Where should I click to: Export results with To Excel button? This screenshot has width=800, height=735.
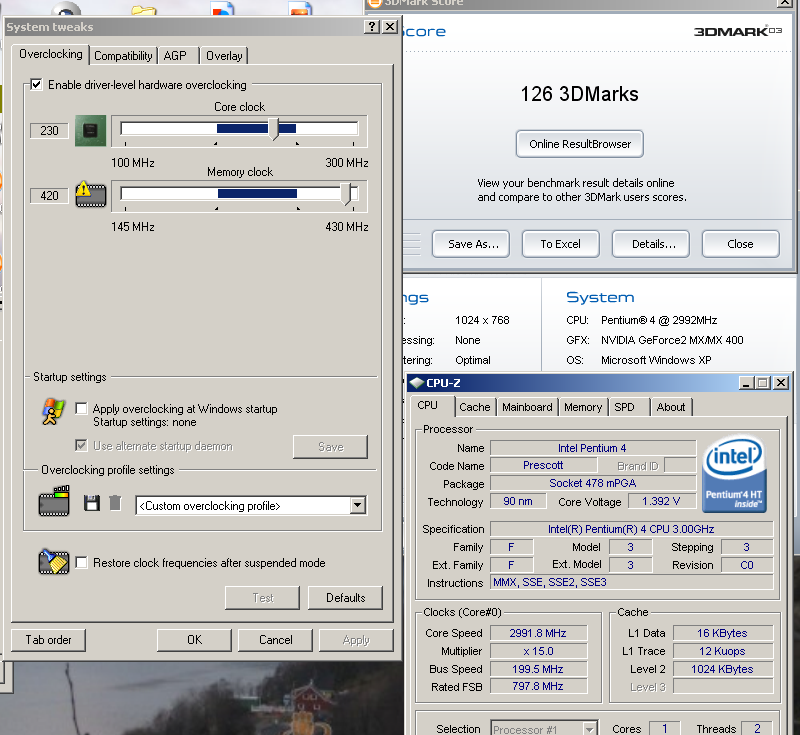(561, 244)
